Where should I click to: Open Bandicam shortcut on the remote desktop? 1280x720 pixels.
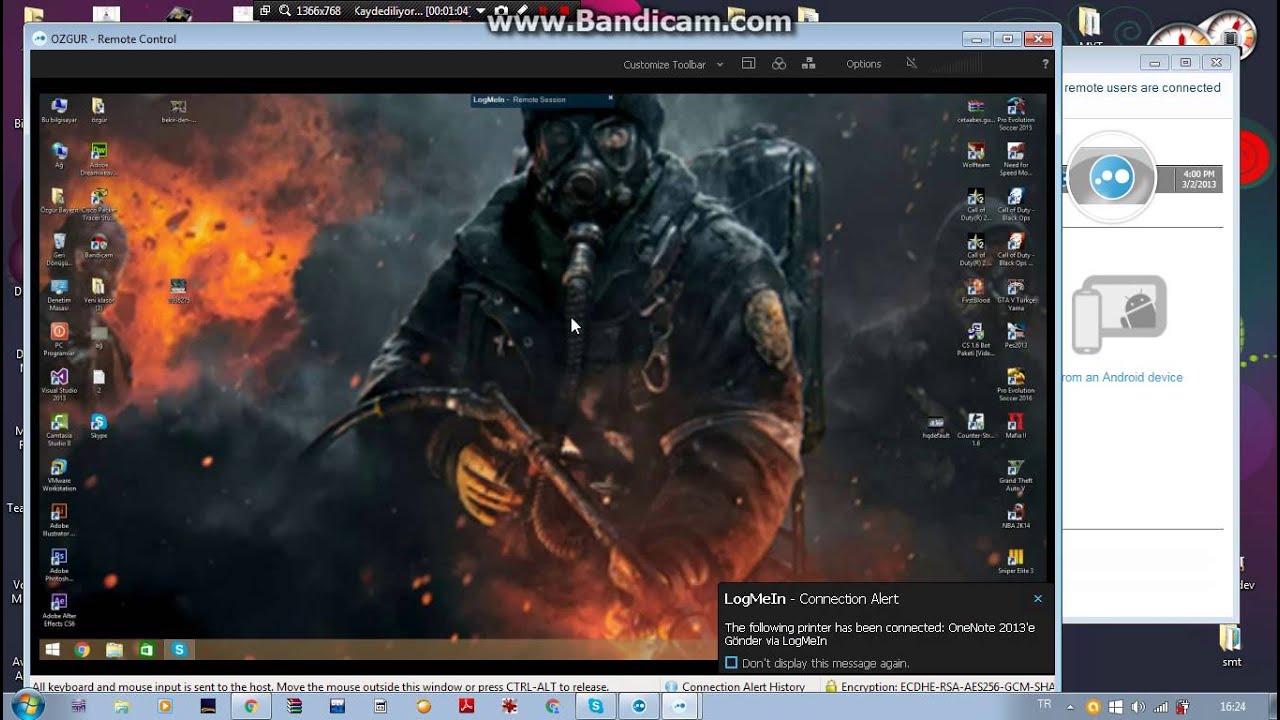pos(98,246)
